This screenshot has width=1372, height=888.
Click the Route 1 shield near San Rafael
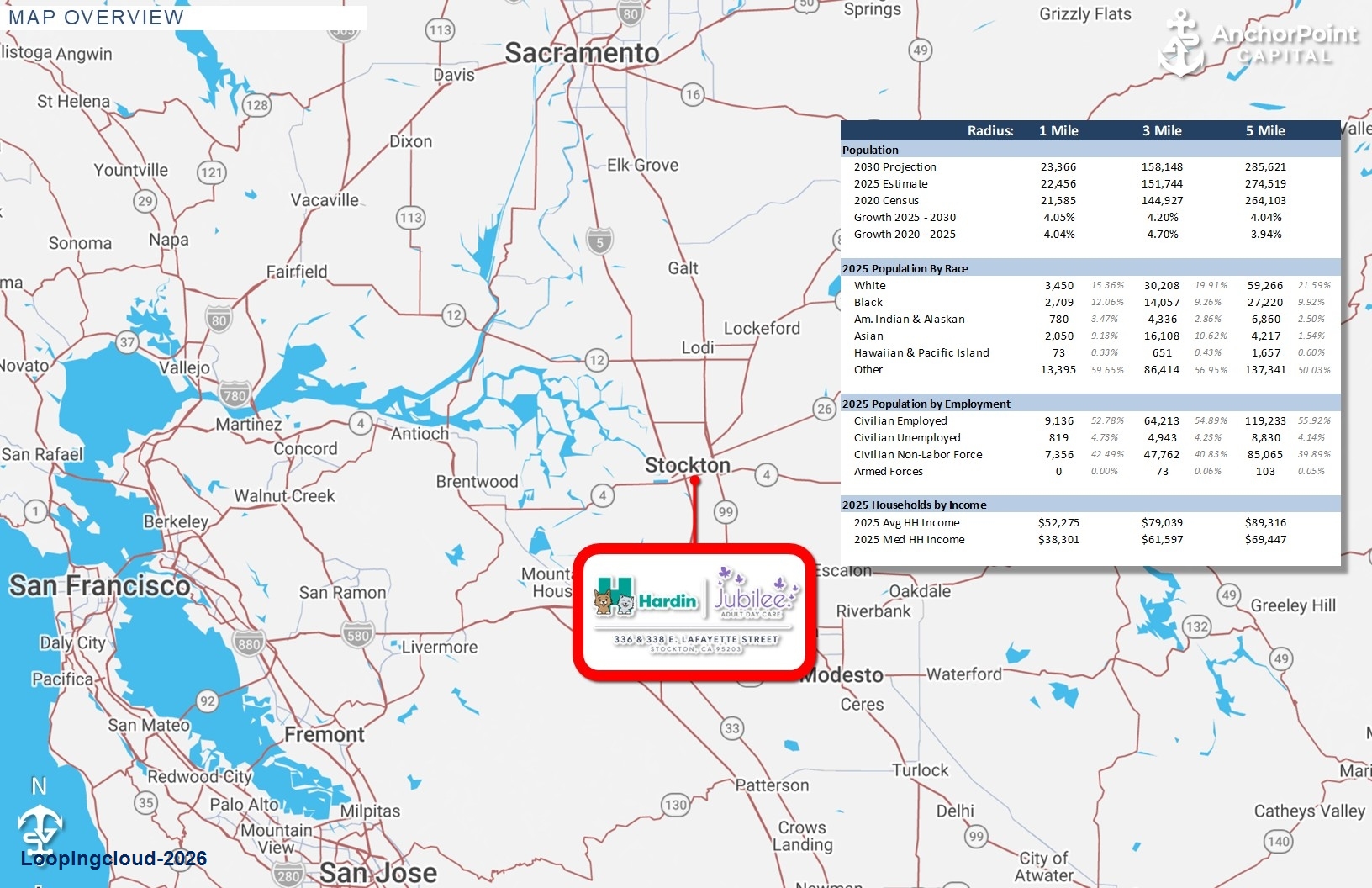click(x=35, y=510)
